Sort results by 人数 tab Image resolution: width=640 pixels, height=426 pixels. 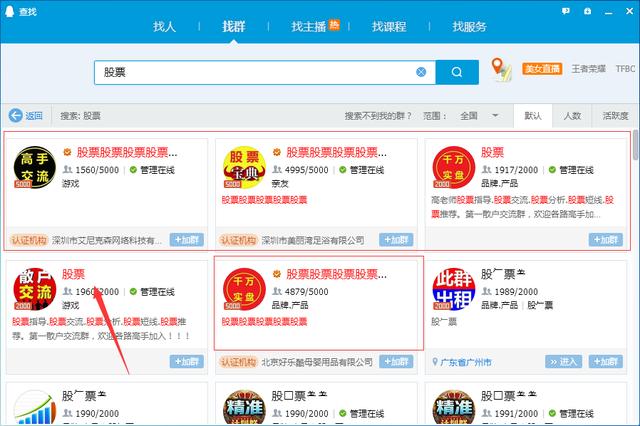coord(572,116)
